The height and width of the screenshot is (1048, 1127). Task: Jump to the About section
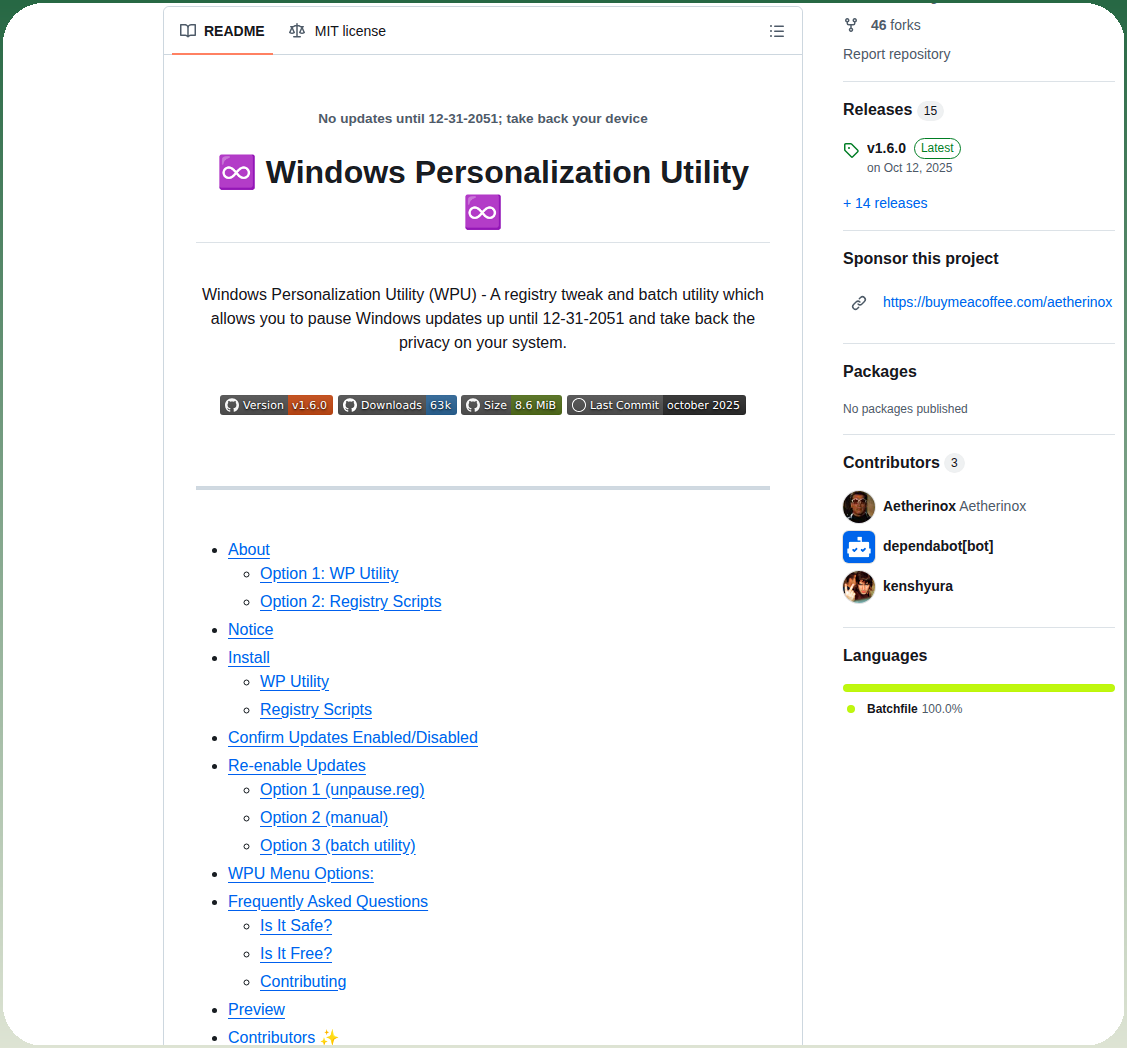pos(249,550)
